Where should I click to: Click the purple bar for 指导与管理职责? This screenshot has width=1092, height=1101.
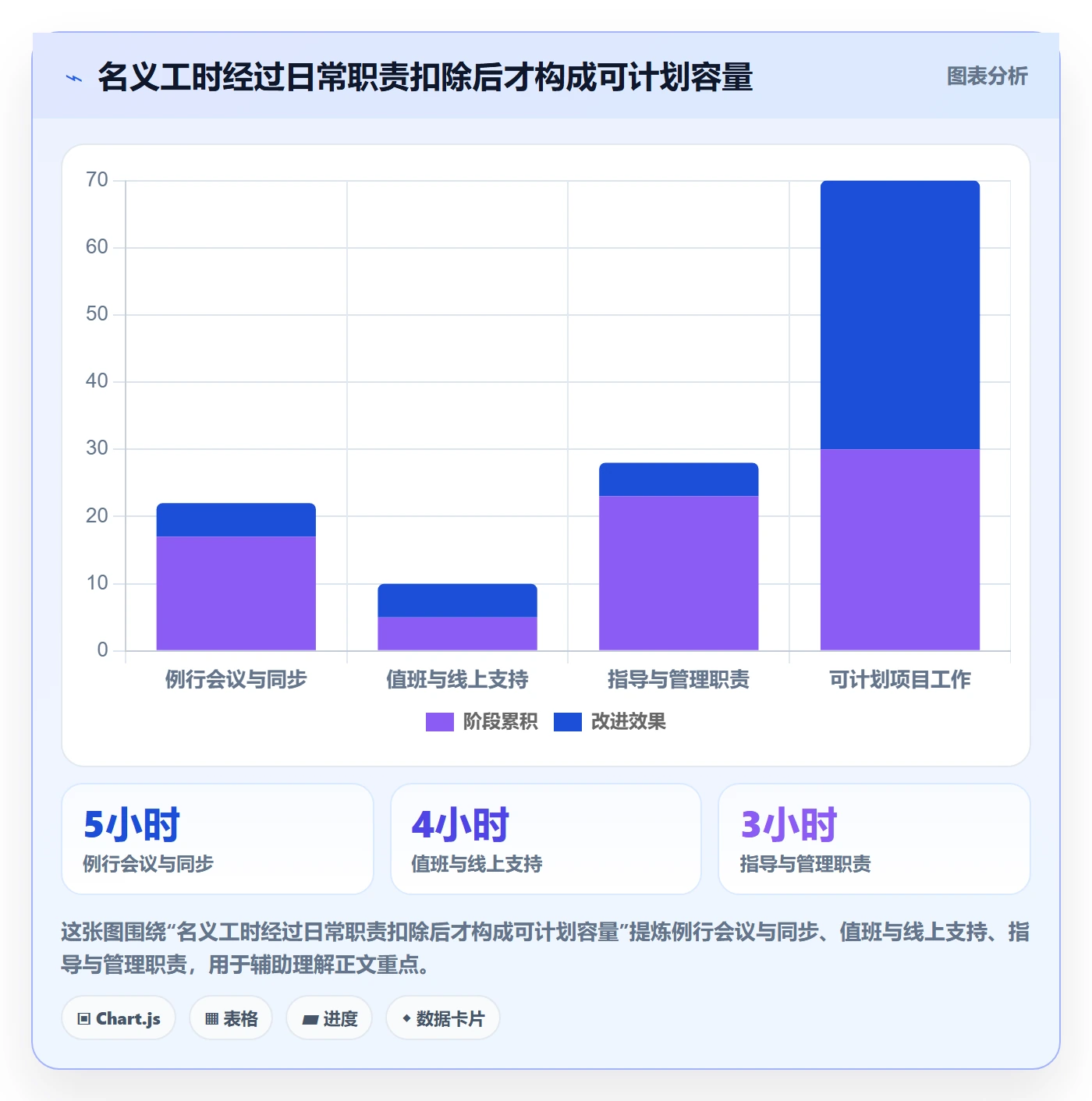(x=679, y=573)
